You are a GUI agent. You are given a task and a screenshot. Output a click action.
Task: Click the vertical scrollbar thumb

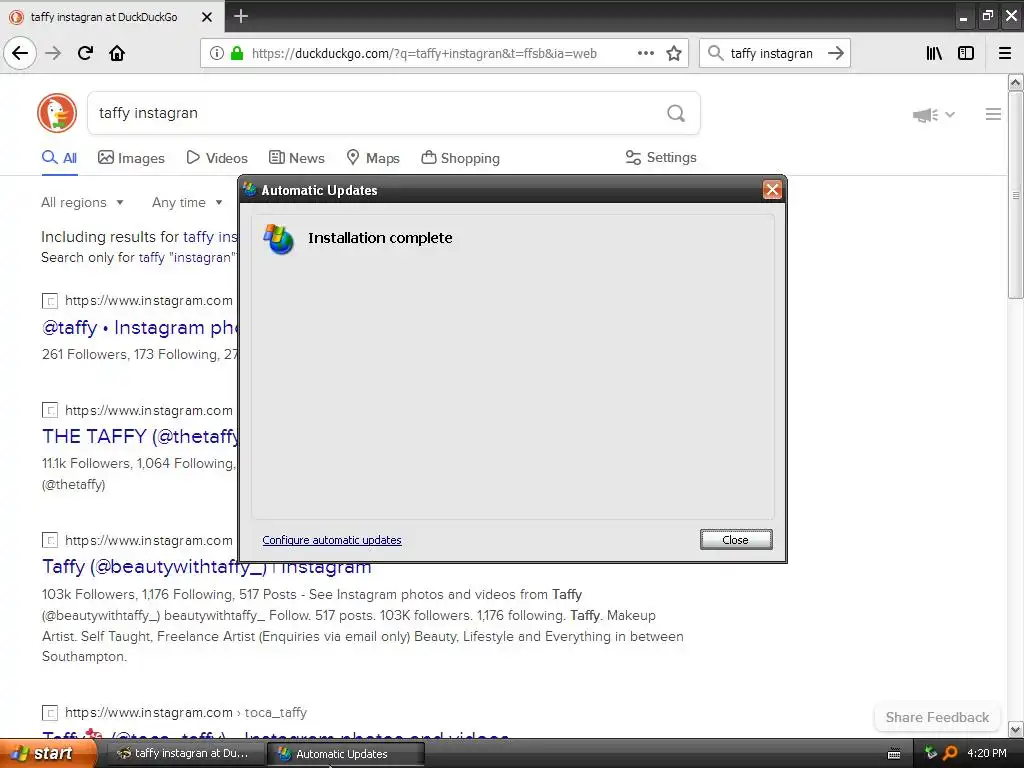(x=1015, y=195)
